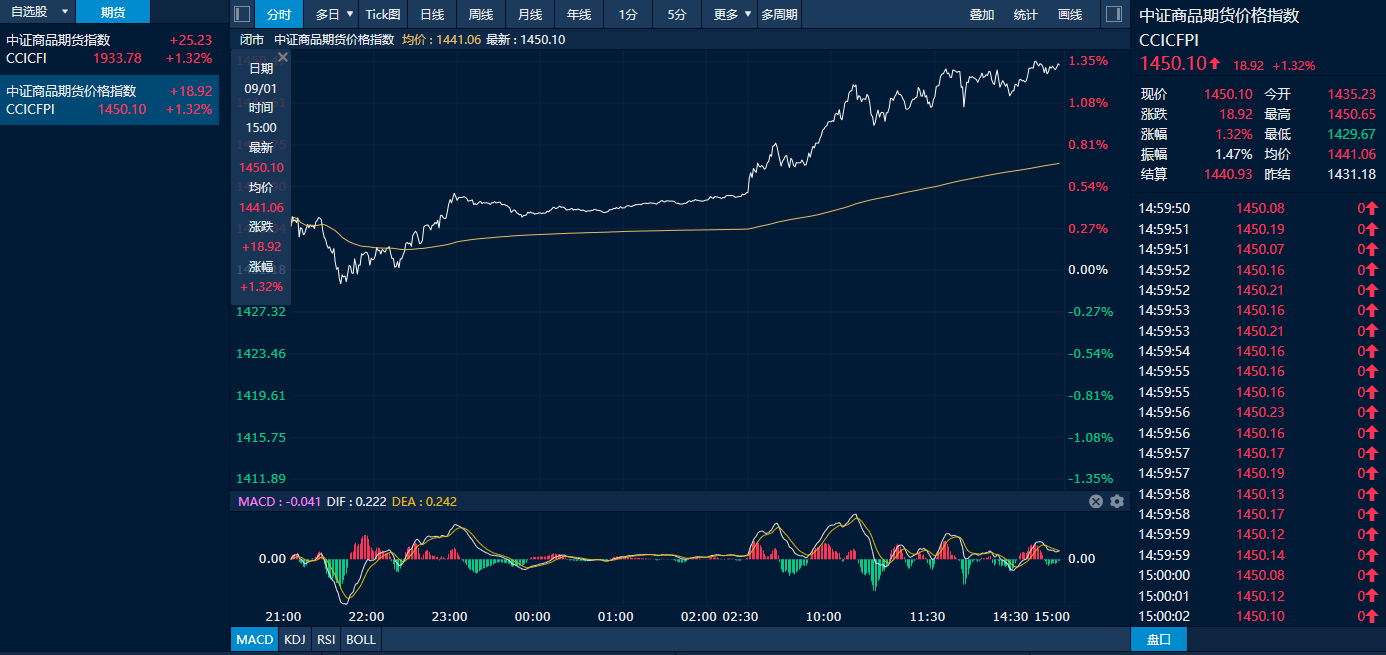Toggle the right sidebar panel icon

click(1113, 14)
